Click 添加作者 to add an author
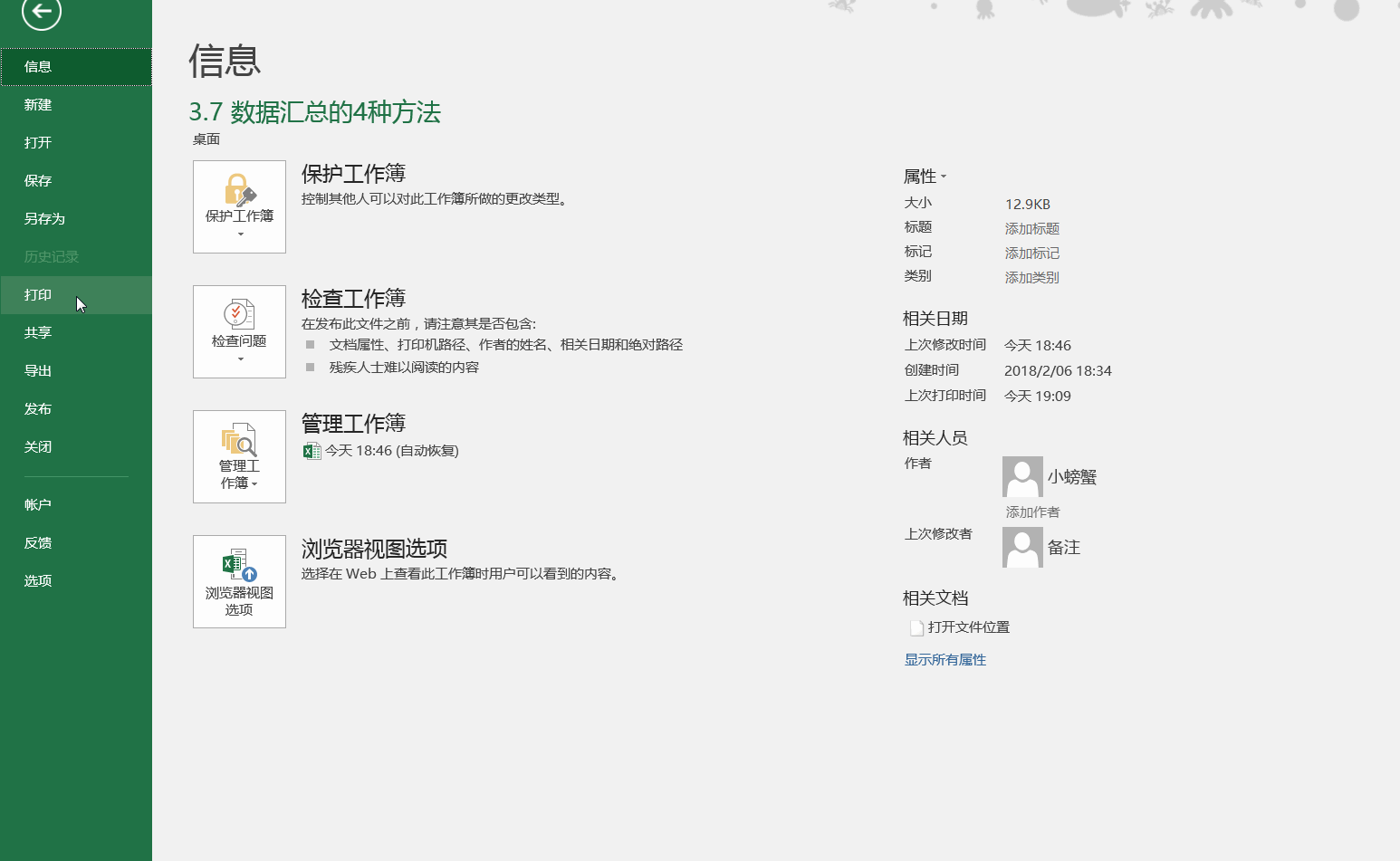The height and width of the screenshot is (861, 1400). (x=1031, y=512)
